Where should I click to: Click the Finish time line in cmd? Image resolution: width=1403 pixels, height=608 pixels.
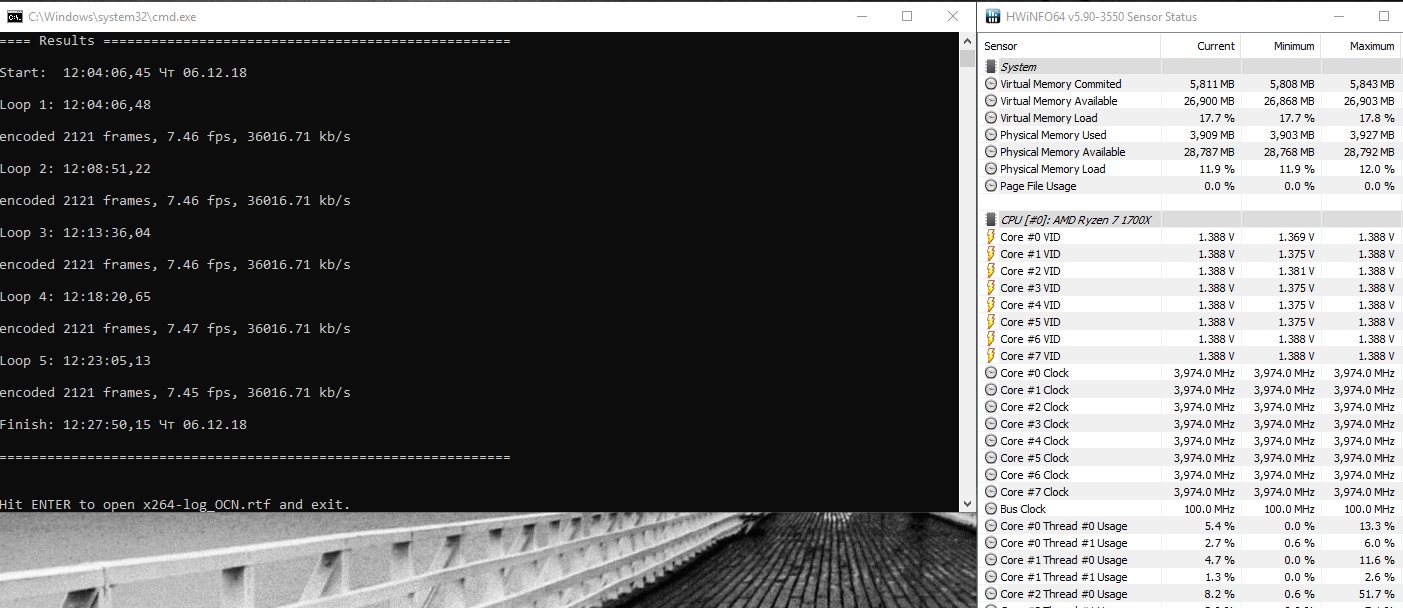point(123,424)
